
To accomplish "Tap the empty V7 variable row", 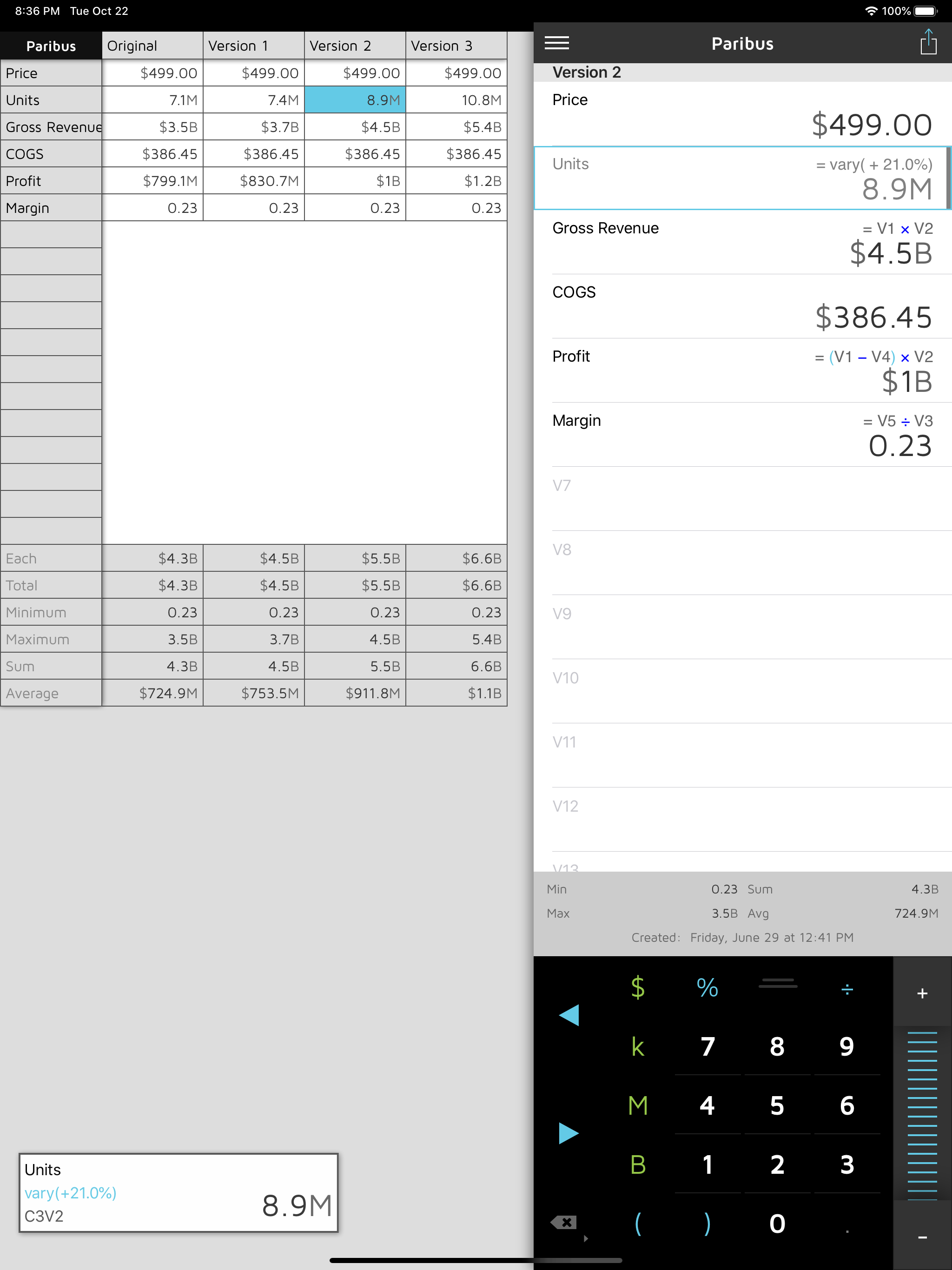I will [742, 498].
